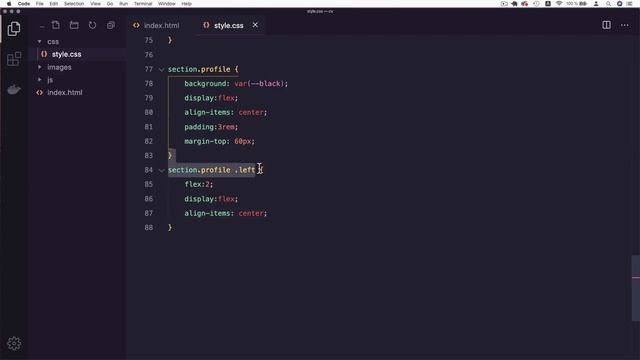
Task: Click the New Folder icon in Explorer toolbar
Action: tap(74, 25)
